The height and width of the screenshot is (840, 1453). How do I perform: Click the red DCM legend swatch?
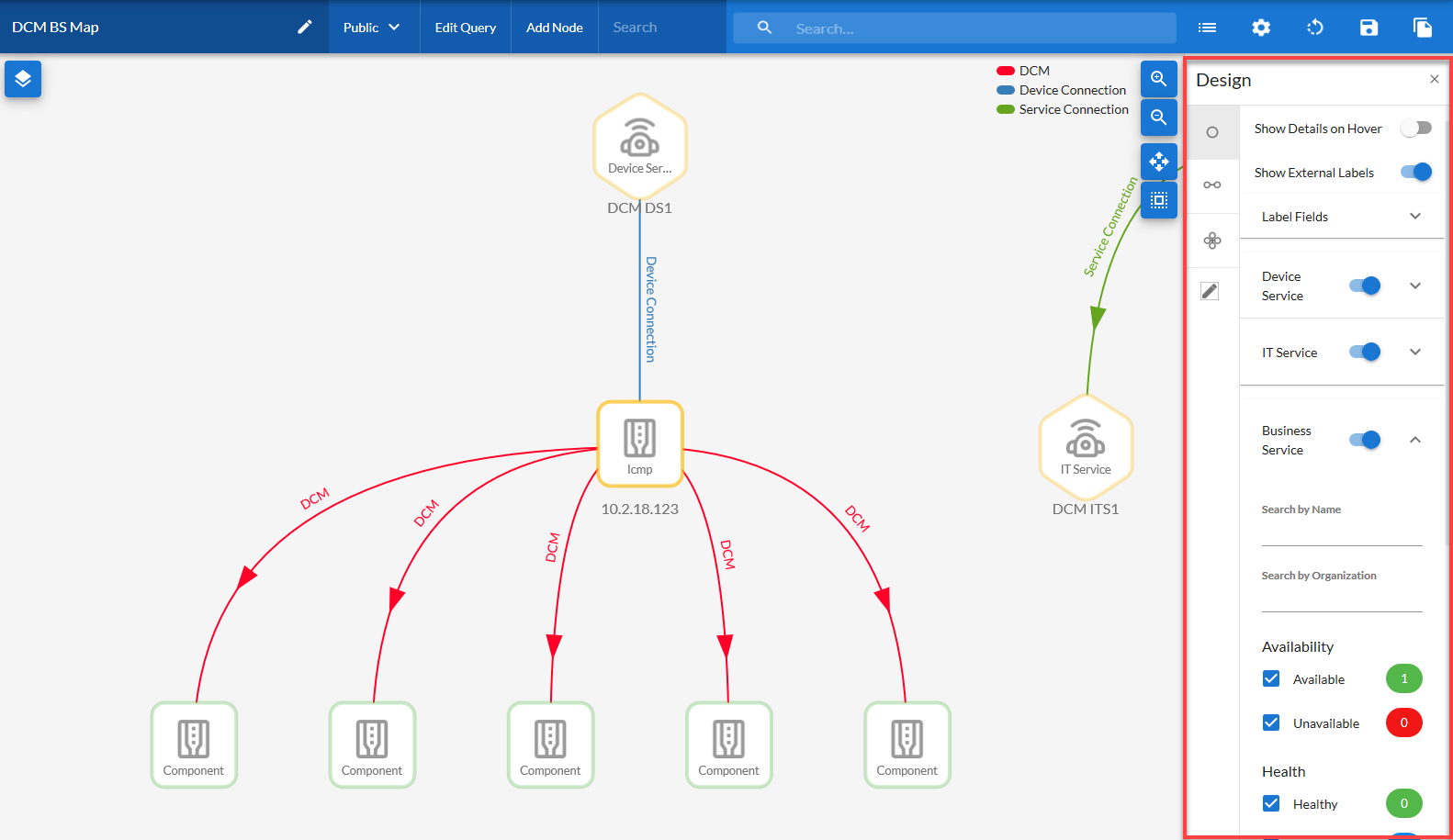1005,71
